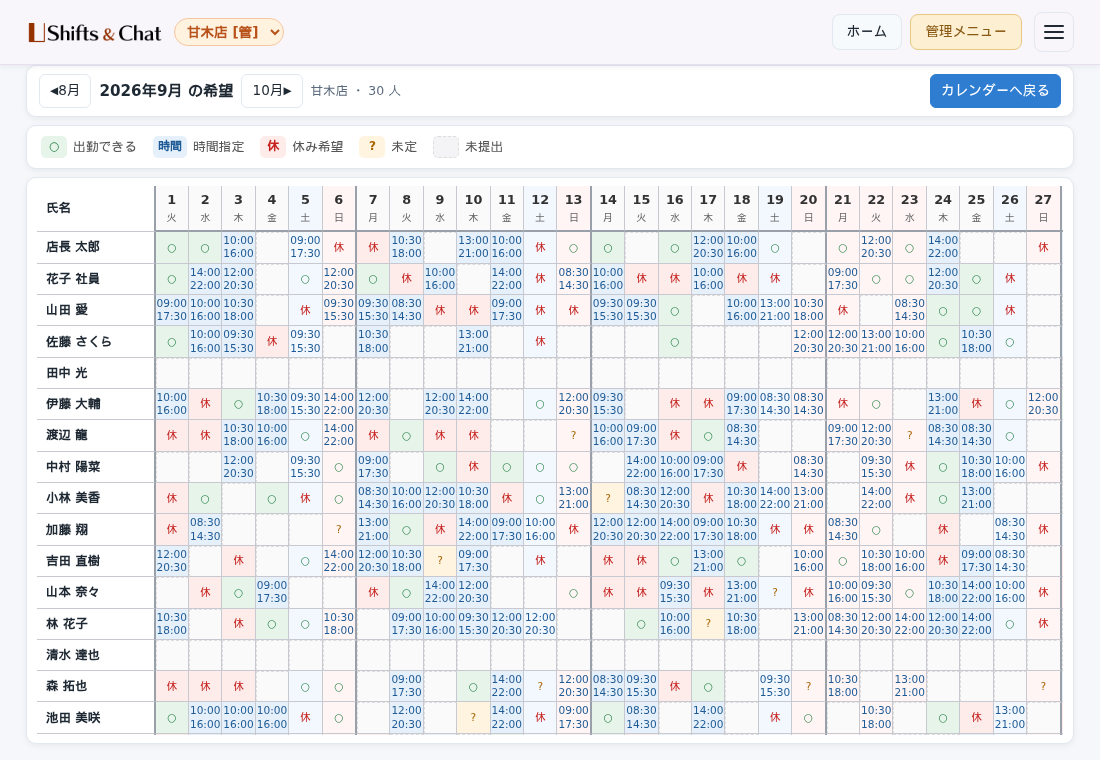Click 加藤 翔's ? on day 6
The height and width of the screenshot is (760, 1100).
coord(339,530)
